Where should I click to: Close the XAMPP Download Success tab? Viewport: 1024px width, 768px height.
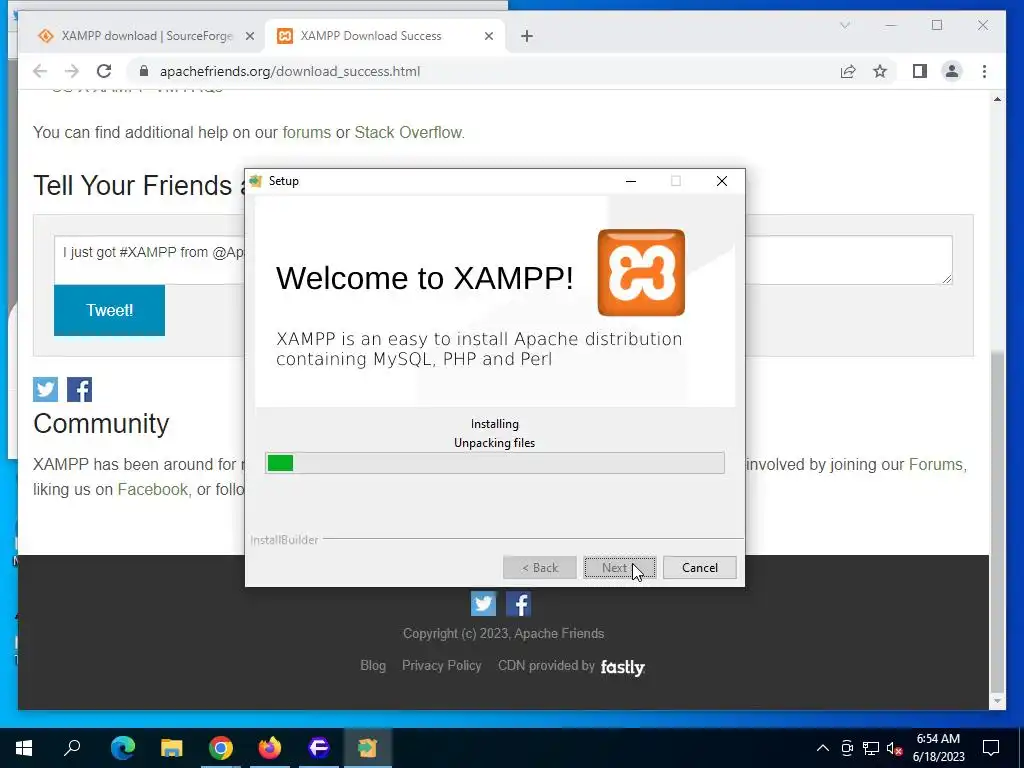(x=488, y=36)
